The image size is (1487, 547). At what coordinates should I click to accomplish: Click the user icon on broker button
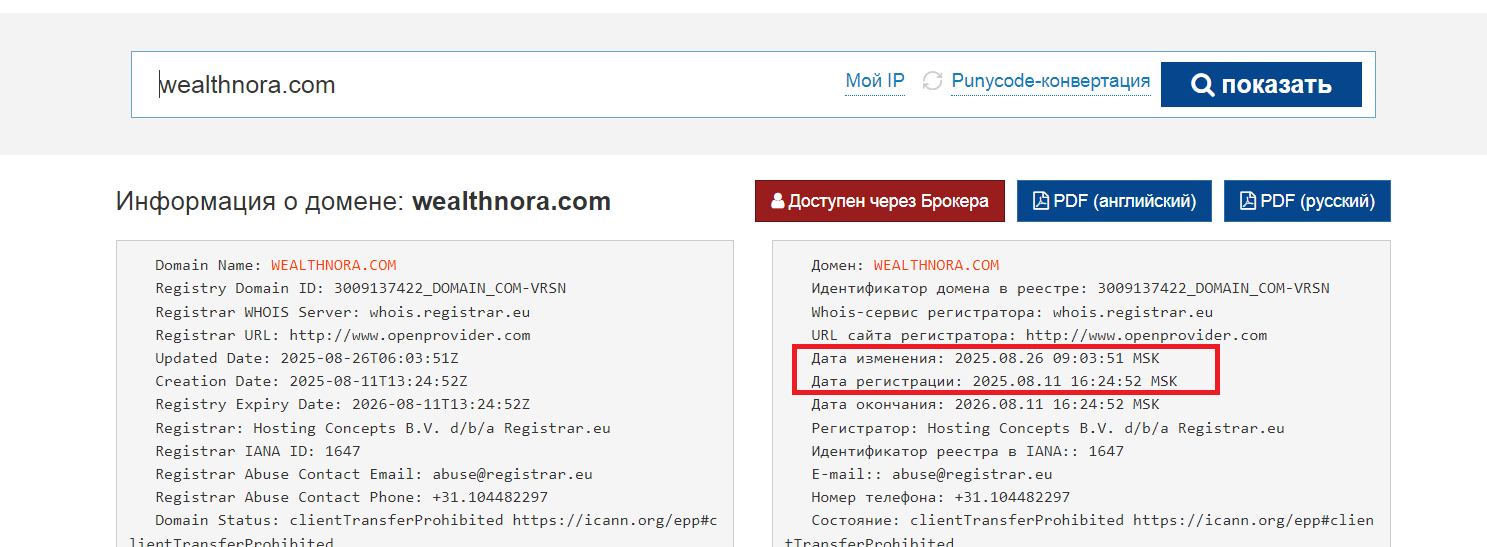coord(778,201)
